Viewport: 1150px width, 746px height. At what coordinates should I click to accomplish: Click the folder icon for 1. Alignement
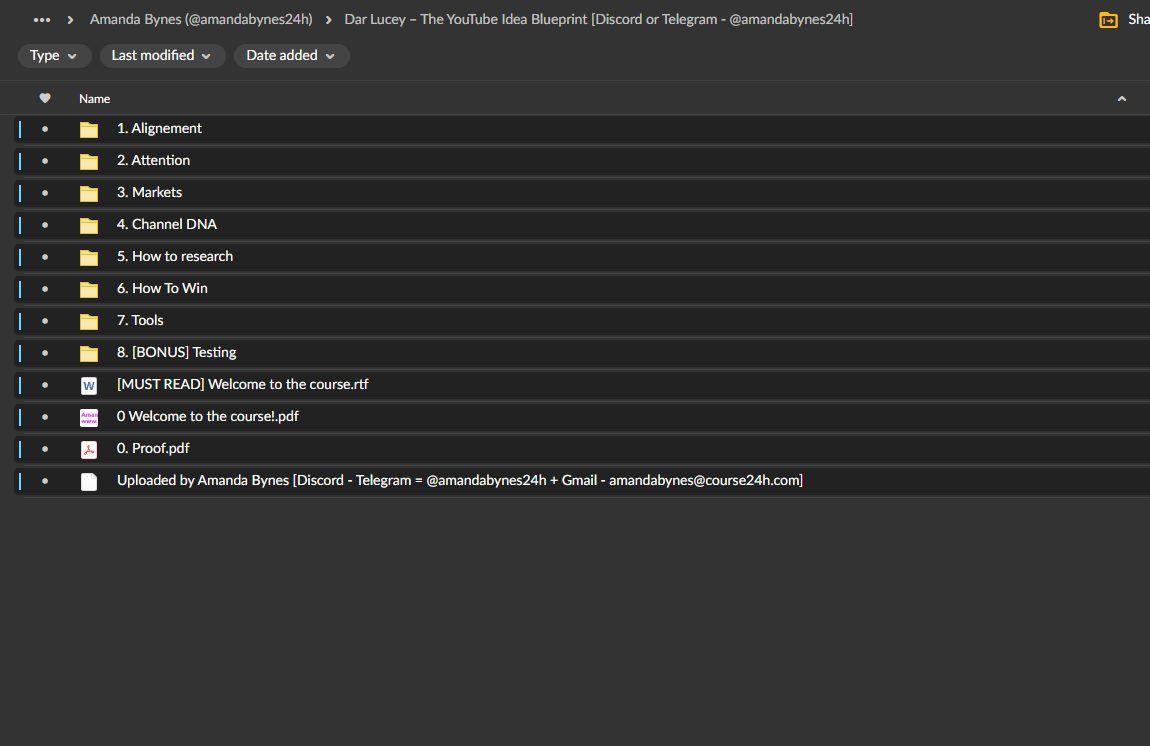89,129
